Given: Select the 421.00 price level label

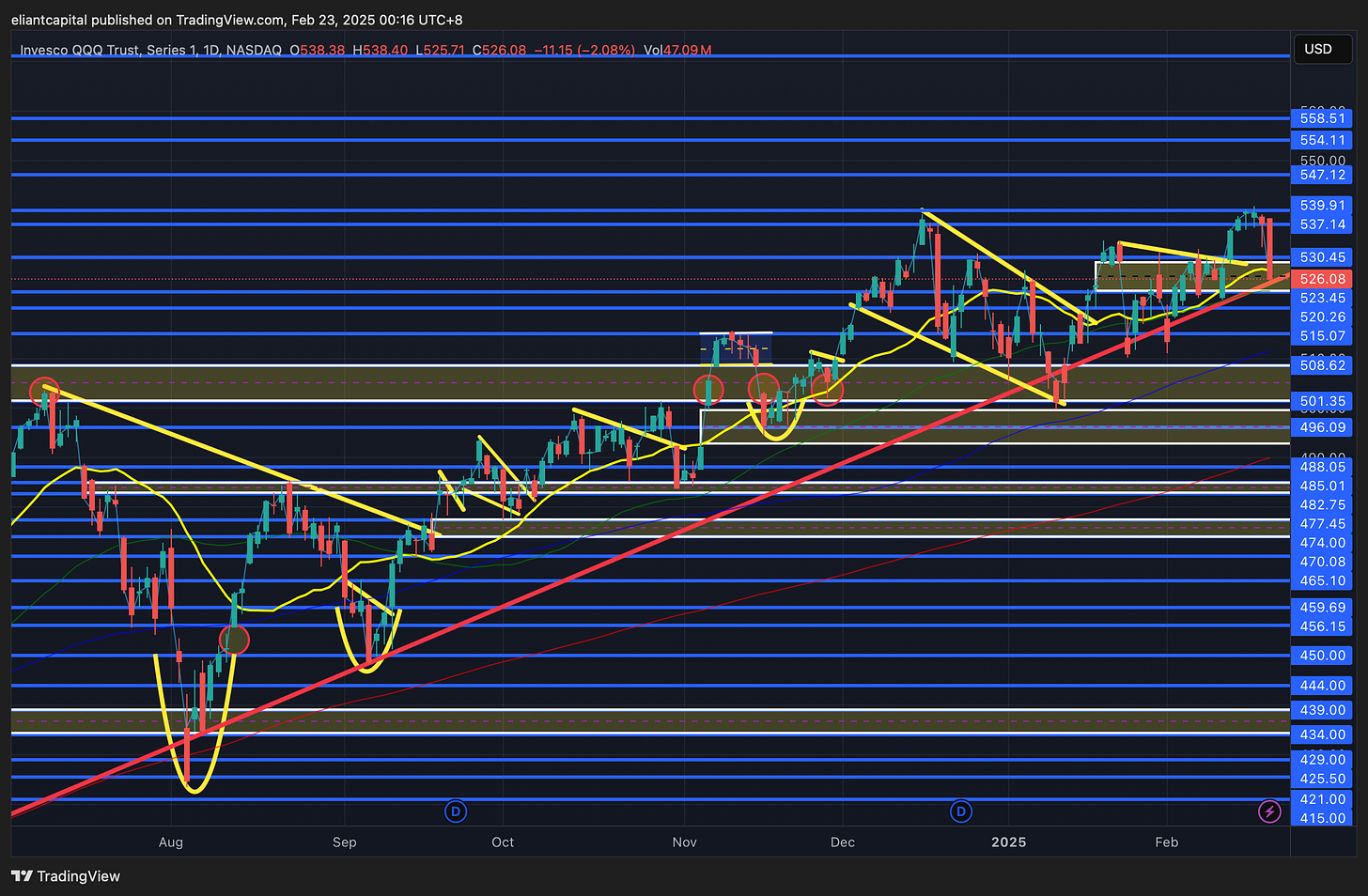Looking at the screenshot, I should 1322,799.
